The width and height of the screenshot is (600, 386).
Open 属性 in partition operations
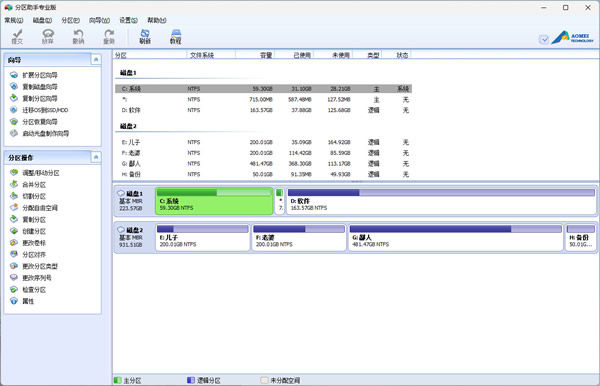(x=22, y=301)
